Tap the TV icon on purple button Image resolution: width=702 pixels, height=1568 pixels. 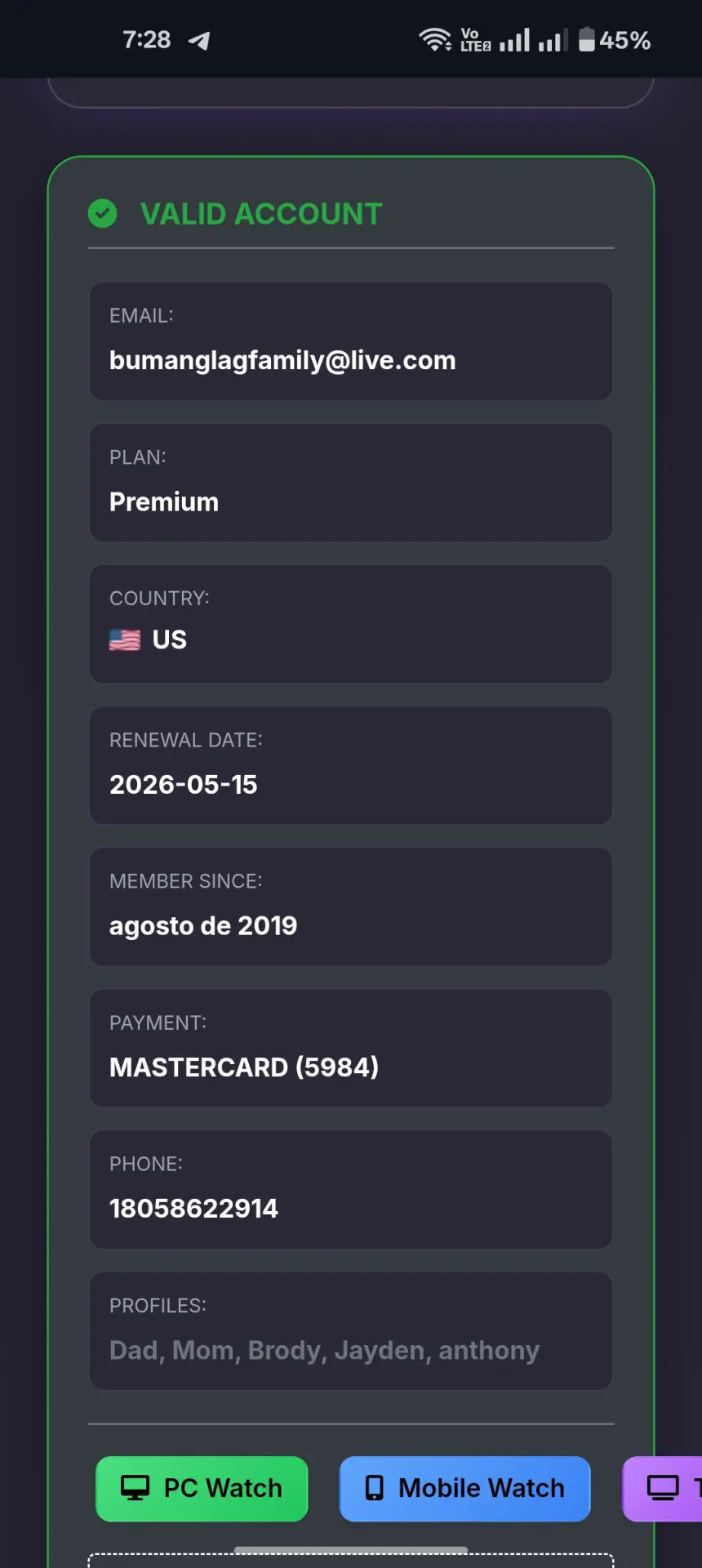663,1488
